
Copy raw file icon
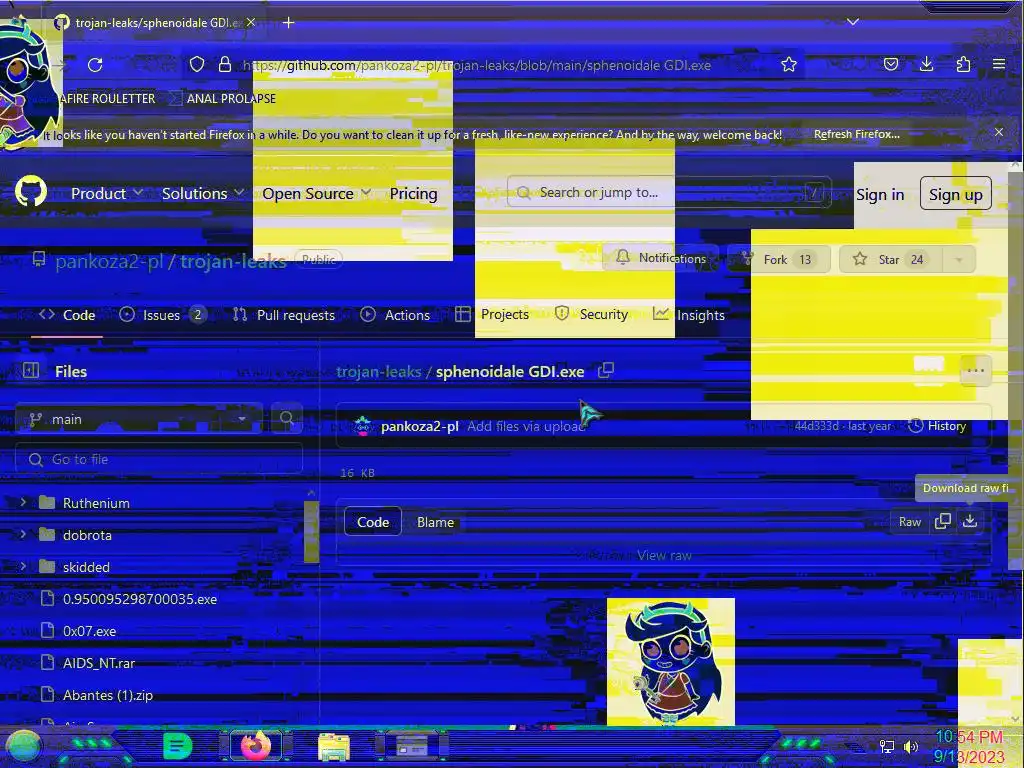click(942, 521)
